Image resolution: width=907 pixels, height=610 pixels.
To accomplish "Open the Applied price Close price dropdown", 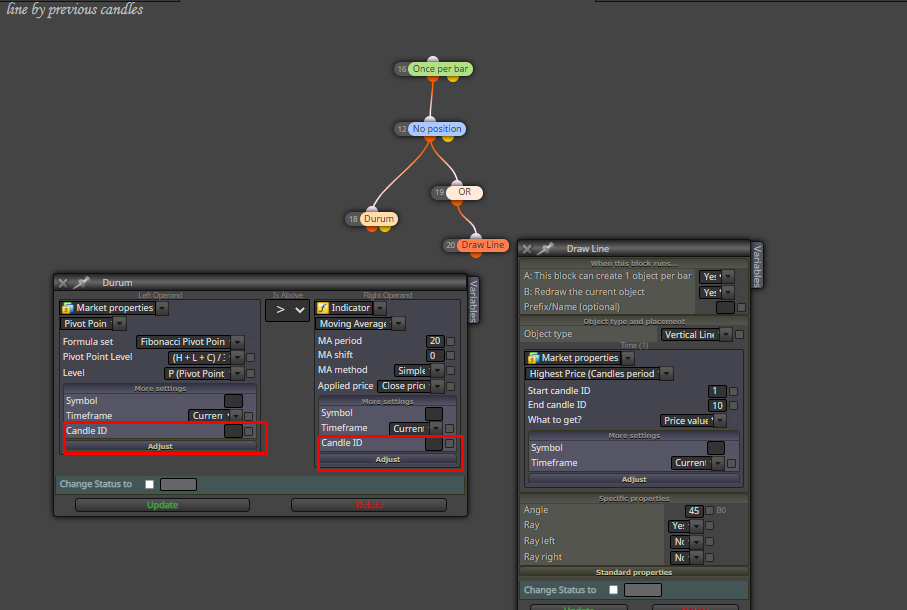I will pos(438,386).
